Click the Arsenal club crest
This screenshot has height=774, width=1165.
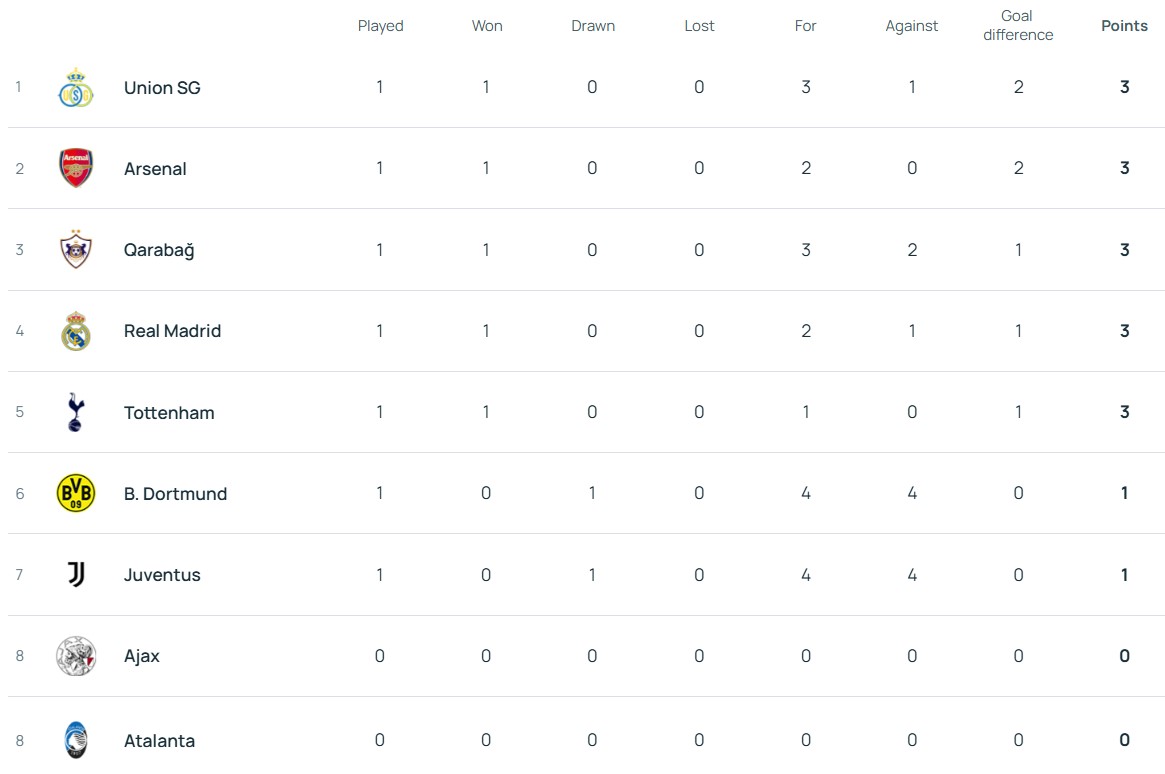click(x=76, y=168)
